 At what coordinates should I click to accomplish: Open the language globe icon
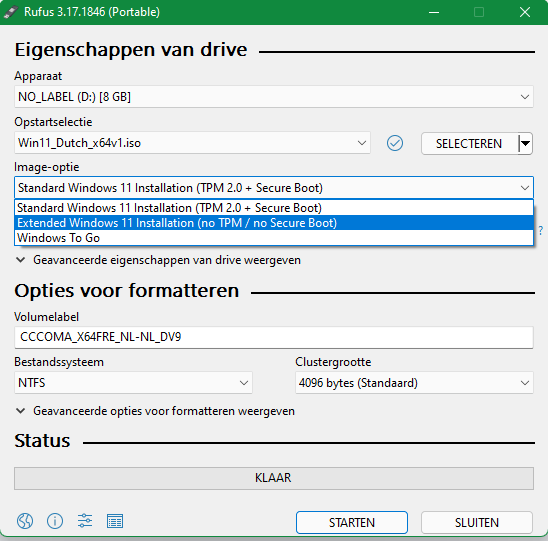[x=25, y=521]
